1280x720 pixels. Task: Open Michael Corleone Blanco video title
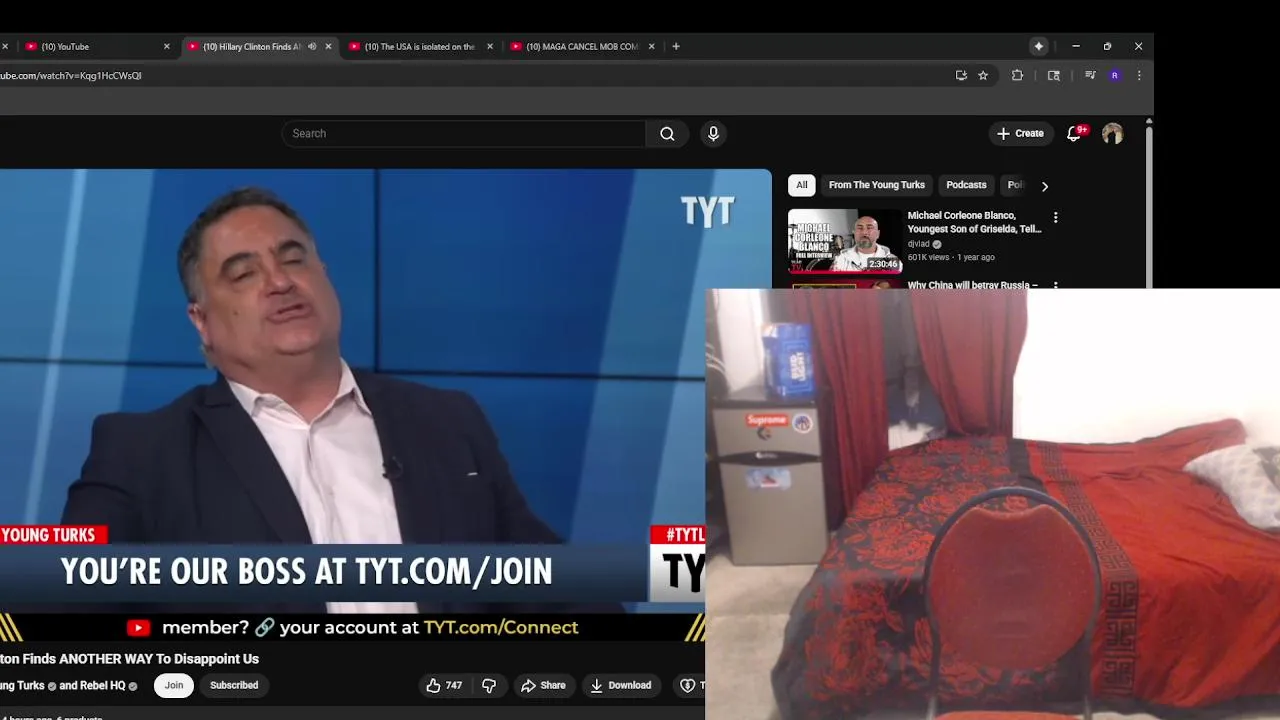(974, 222)
